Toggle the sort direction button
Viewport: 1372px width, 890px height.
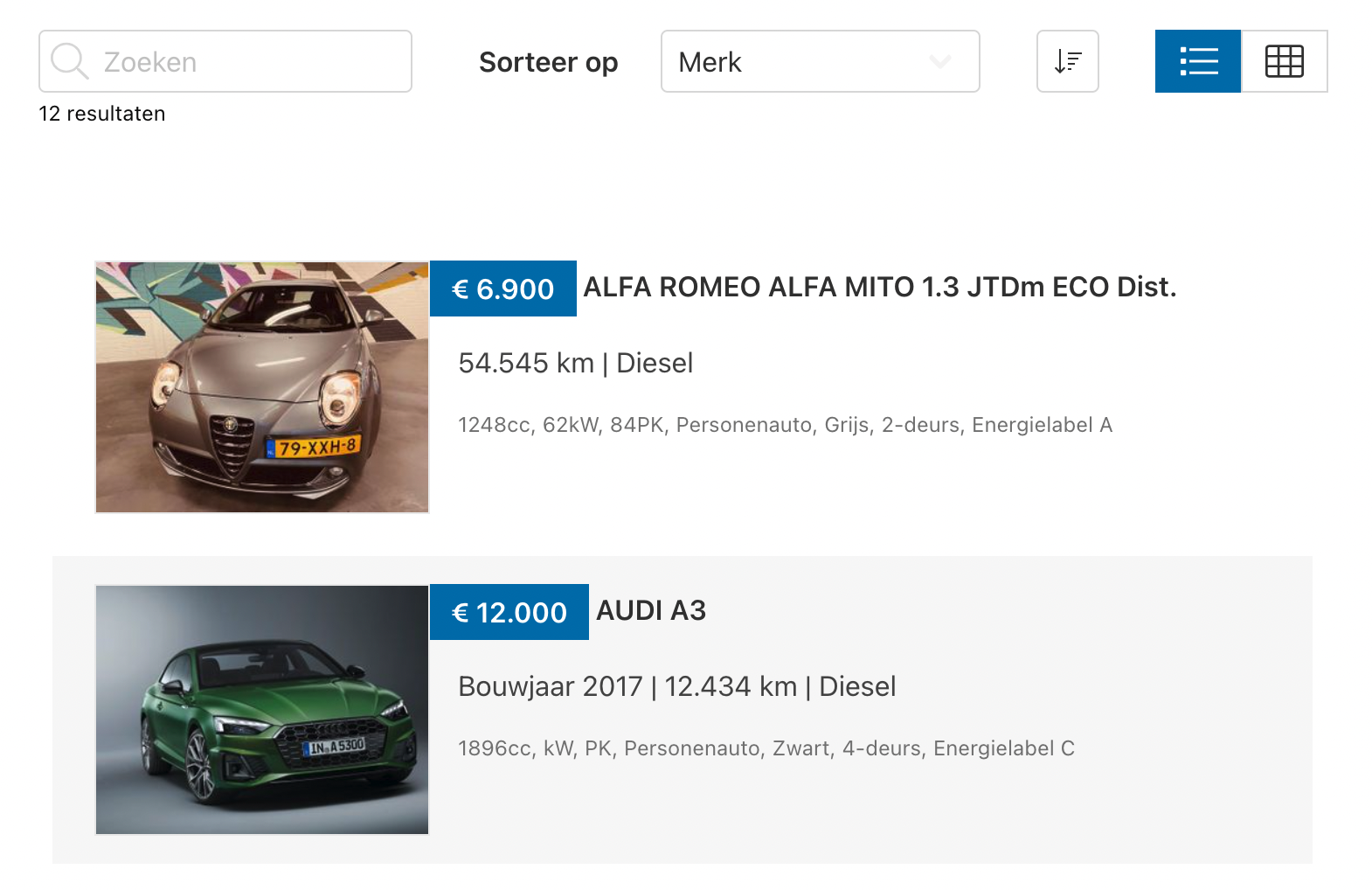(x=1067, y=62)
